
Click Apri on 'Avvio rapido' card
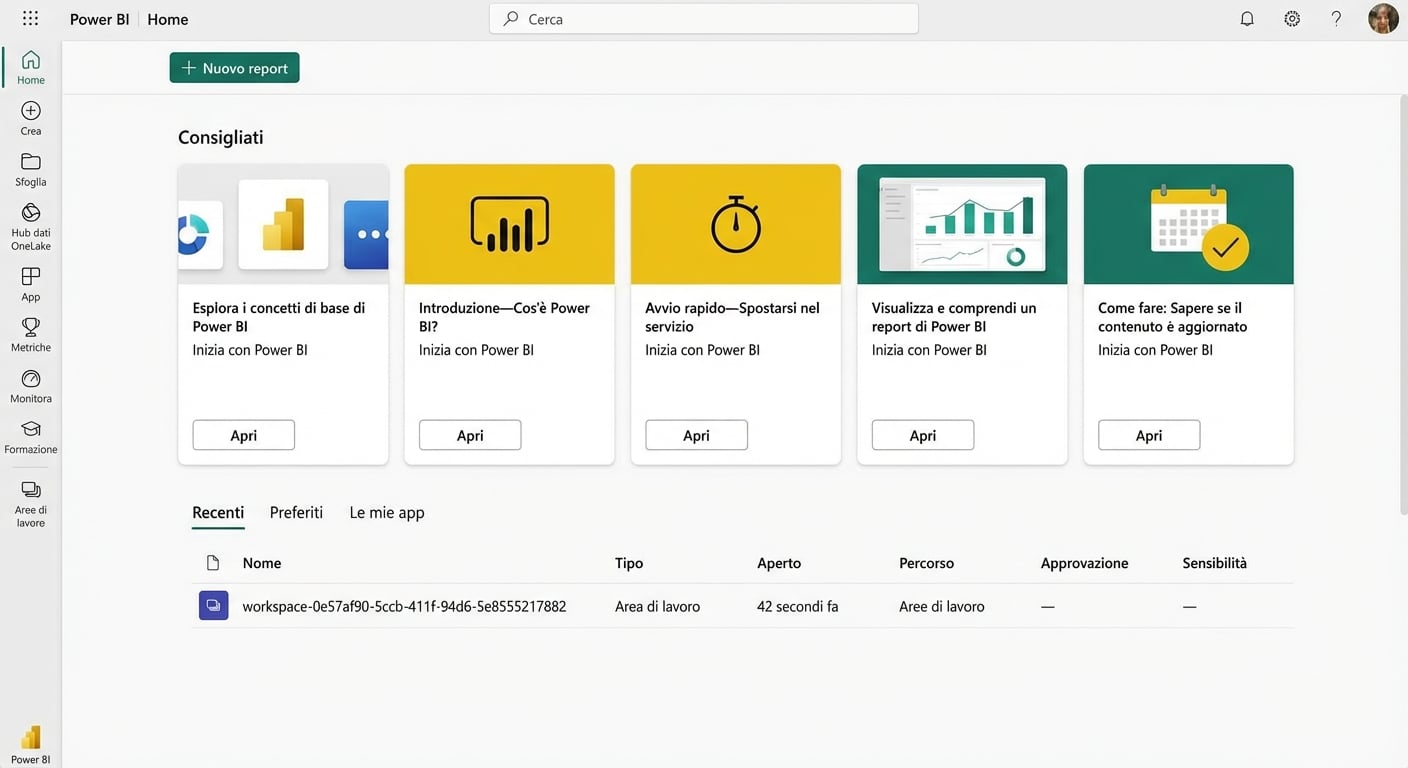coord(696,435)
